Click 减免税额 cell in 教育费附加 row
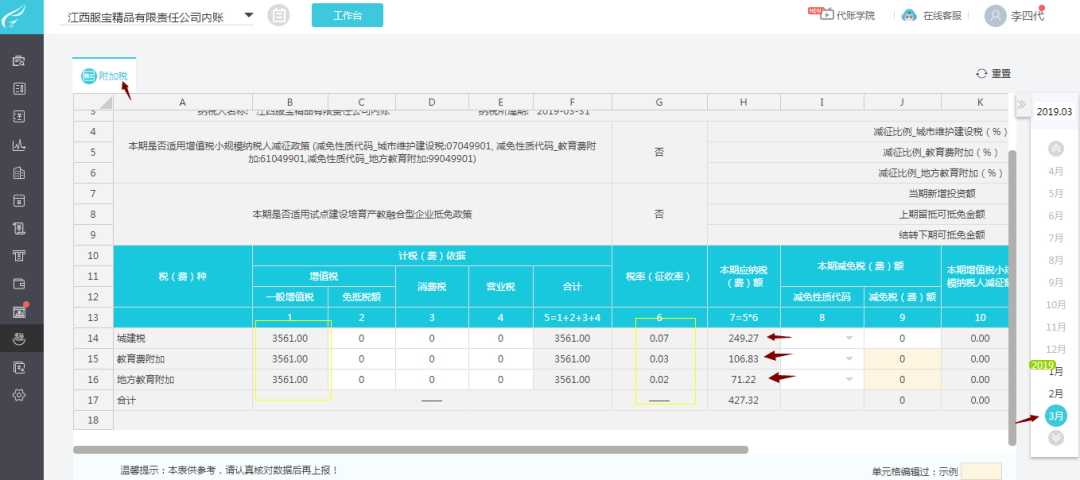 [x=902, y=359]
